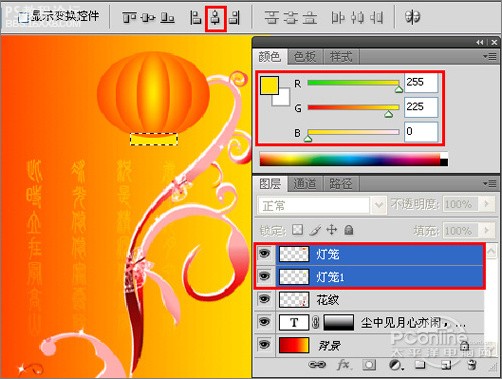Distribute horizontal centers of layers
This screenshot has height=379, width=502.
click(x=357, y=18)
